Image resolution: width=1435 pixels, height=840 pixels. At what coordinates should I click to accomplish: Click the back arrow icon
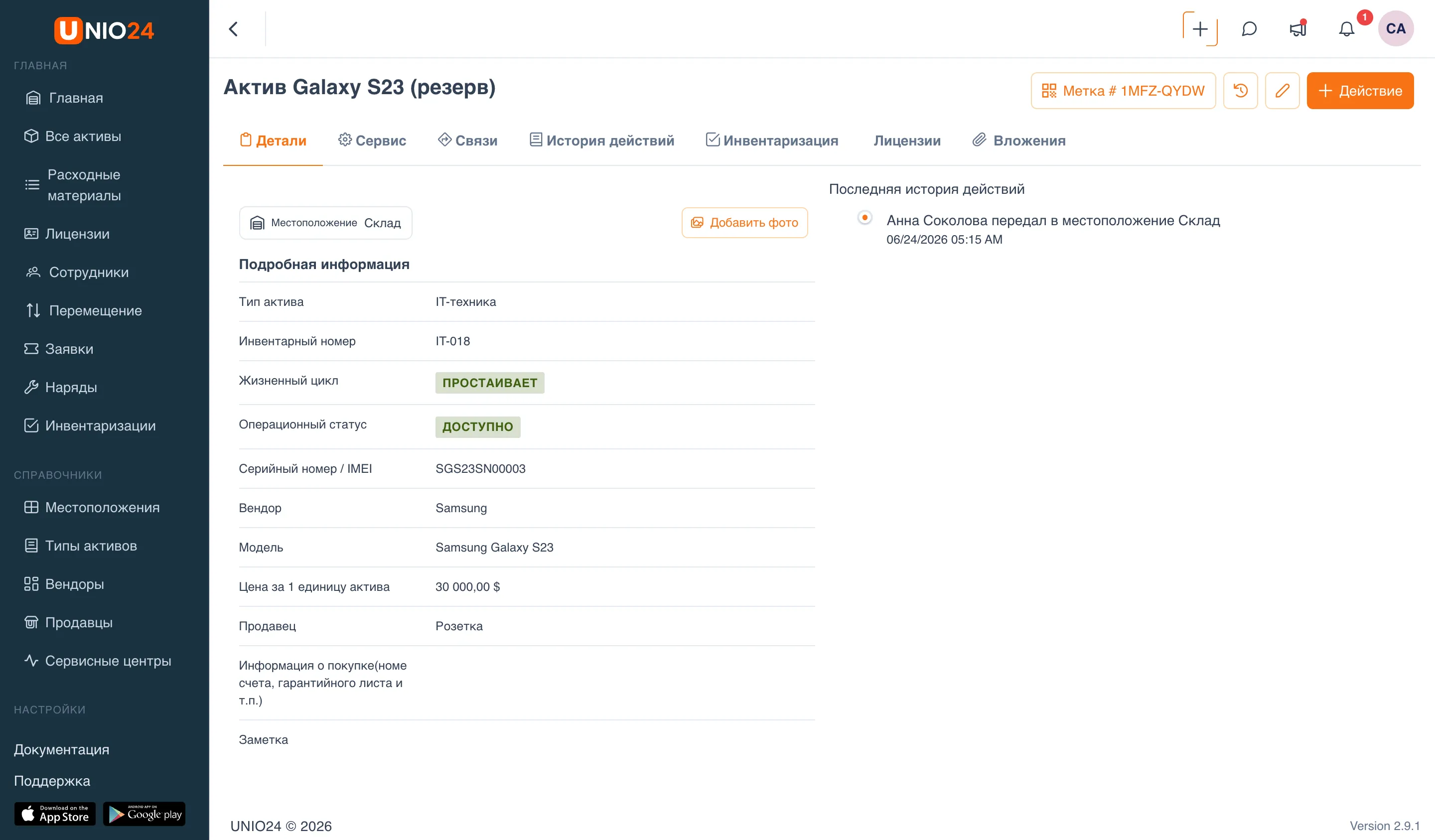[x=233, y=29]
